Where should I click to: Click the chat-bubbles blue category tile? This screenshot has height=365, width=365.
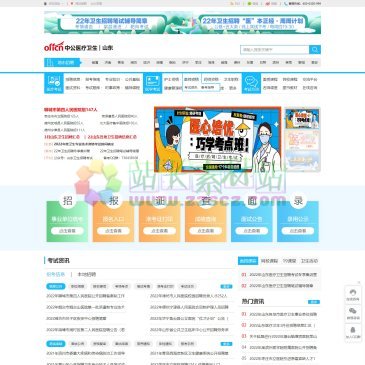tap(251, 83)
